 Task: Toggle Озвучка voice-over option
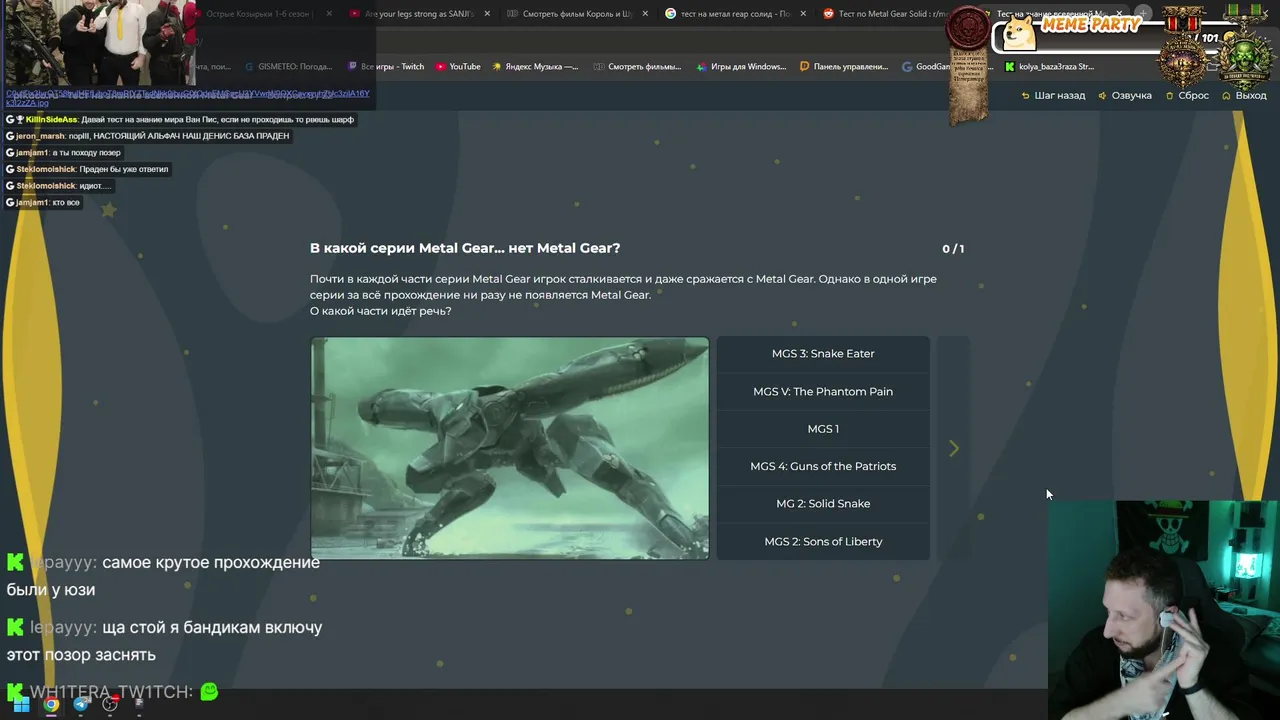(x=1125, y=95)
